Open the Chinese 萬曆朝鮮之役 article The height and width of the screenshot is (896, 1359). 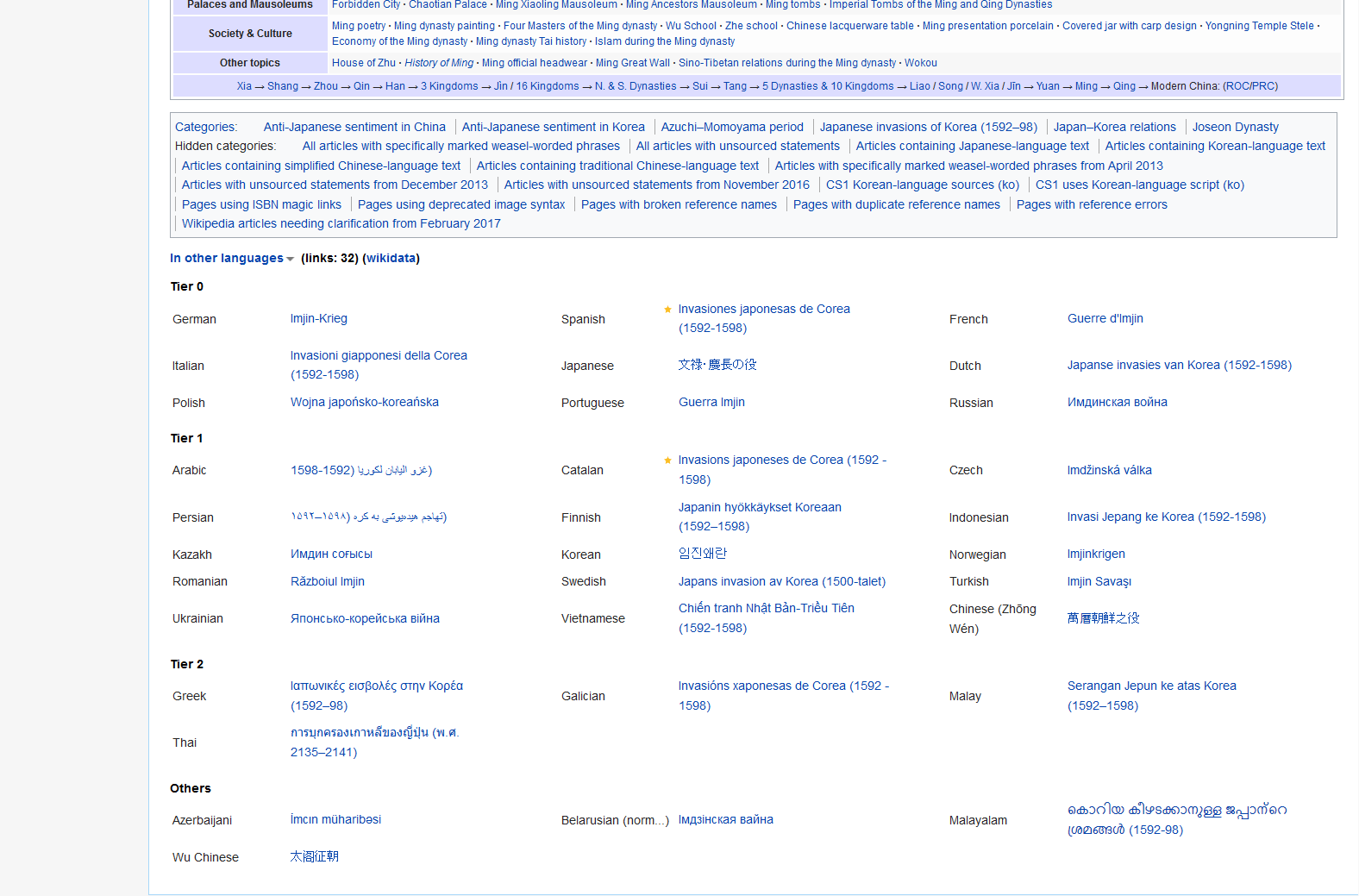pyautogui.click(x=1104, y=618)
